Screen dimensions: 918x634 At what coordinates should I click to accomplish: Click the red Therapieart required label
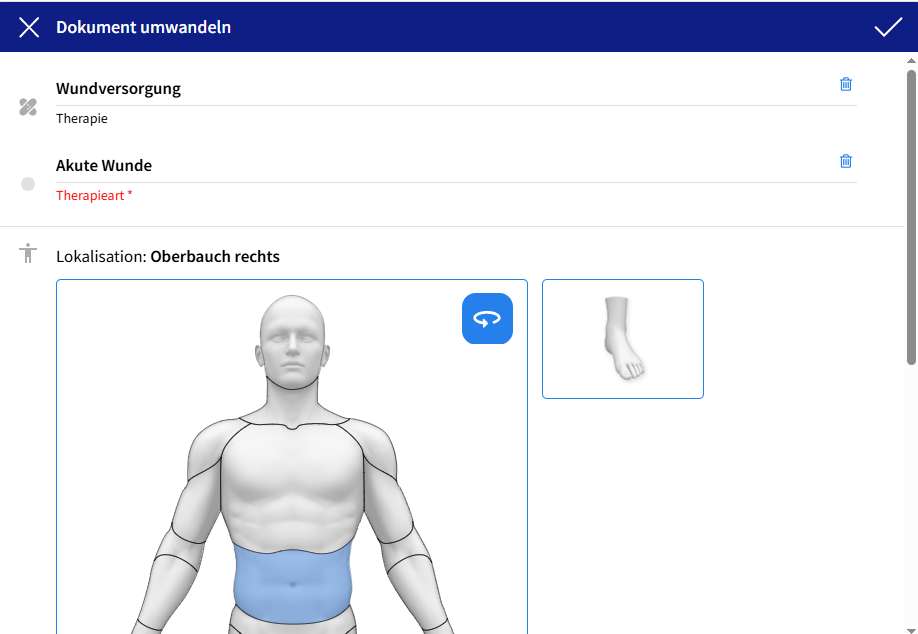(94, 196)
